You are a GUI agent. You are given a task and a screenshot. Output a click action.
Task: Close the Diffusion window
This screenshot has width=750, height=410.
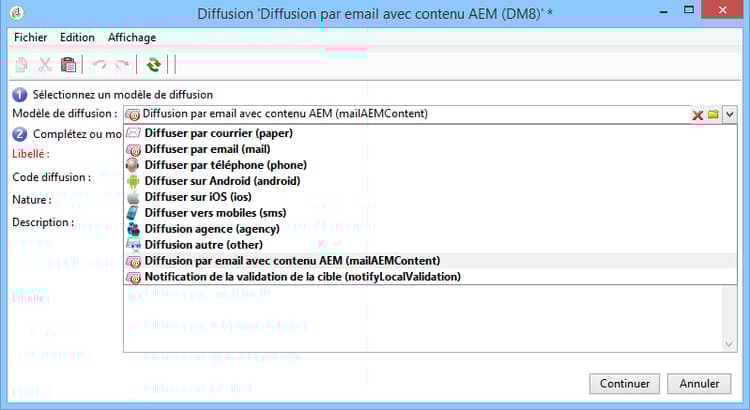pos(722,10)
